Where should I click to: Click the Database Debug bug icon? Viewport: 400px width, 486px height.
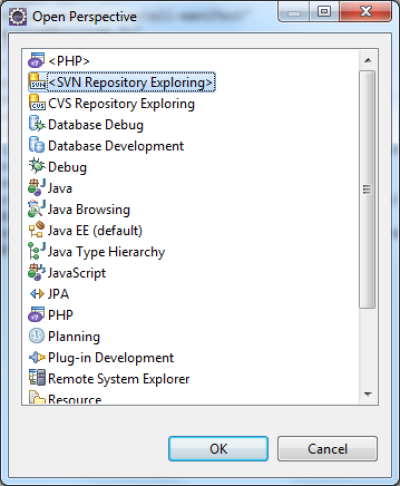point(37,124)
